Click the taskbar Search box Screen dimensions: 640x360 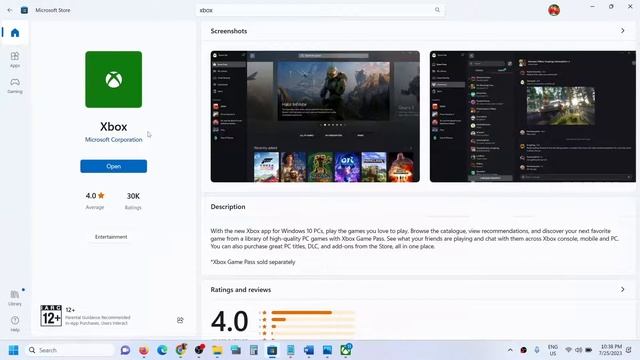coord(70,350)
